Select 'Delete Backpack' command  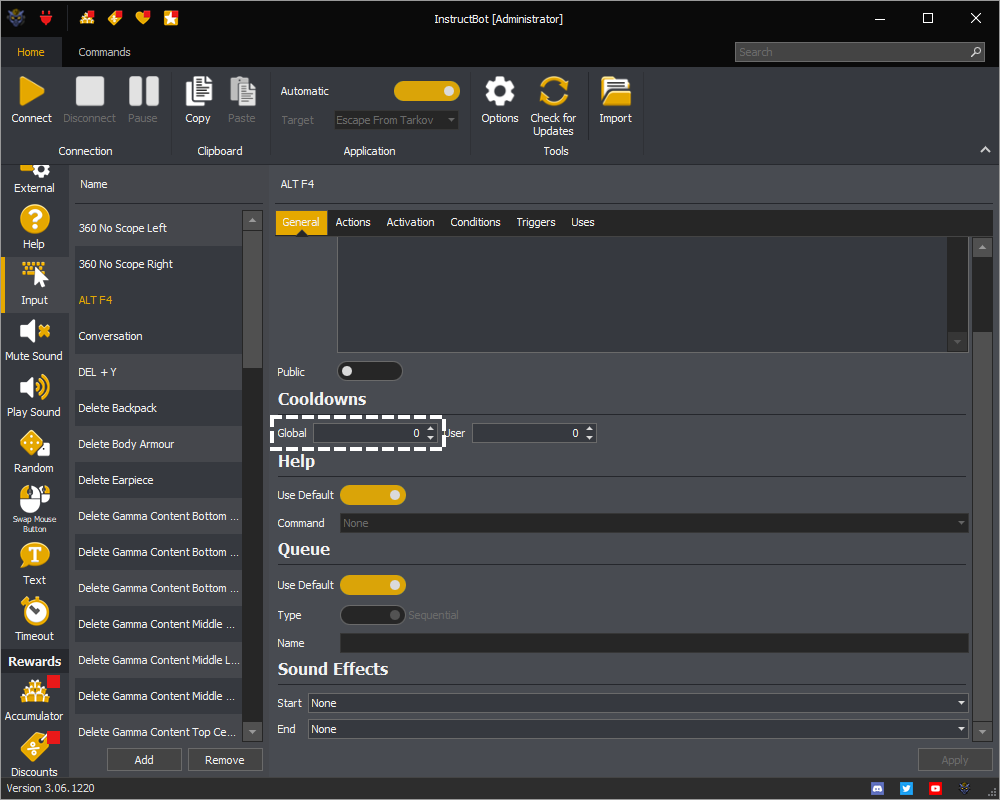(x=158, y=408)
